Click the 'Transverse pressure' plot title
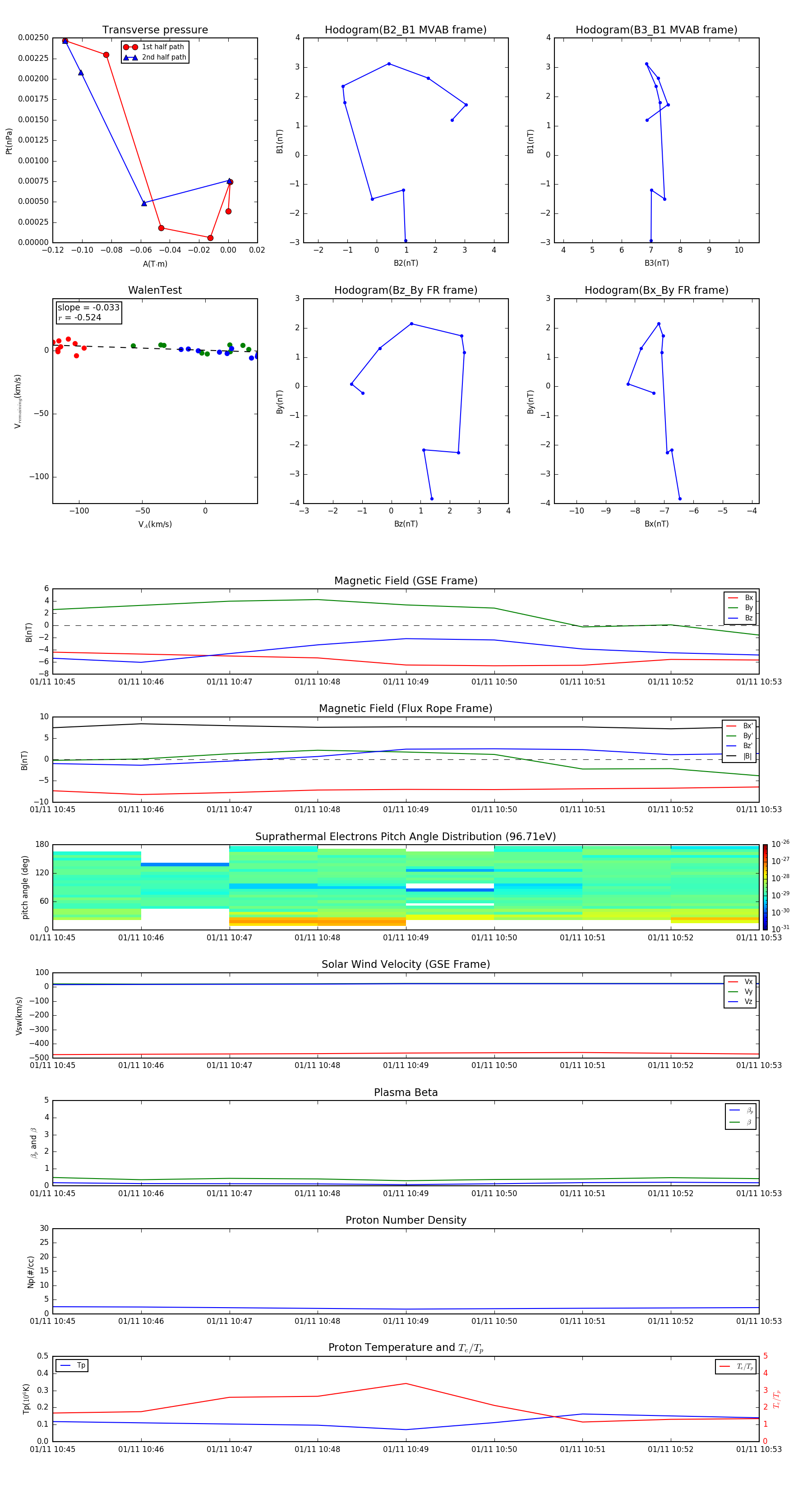 point(155,30)
